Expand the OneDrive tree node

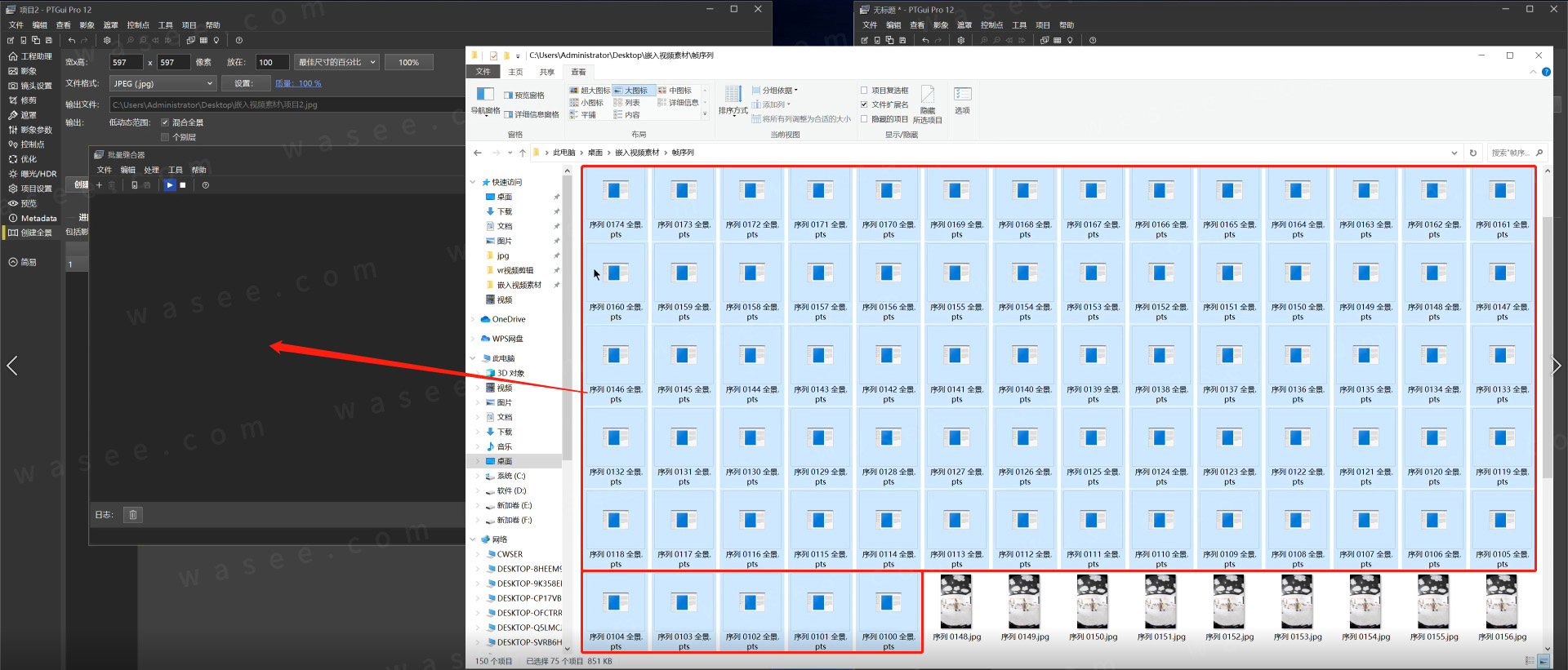[473, 319]
